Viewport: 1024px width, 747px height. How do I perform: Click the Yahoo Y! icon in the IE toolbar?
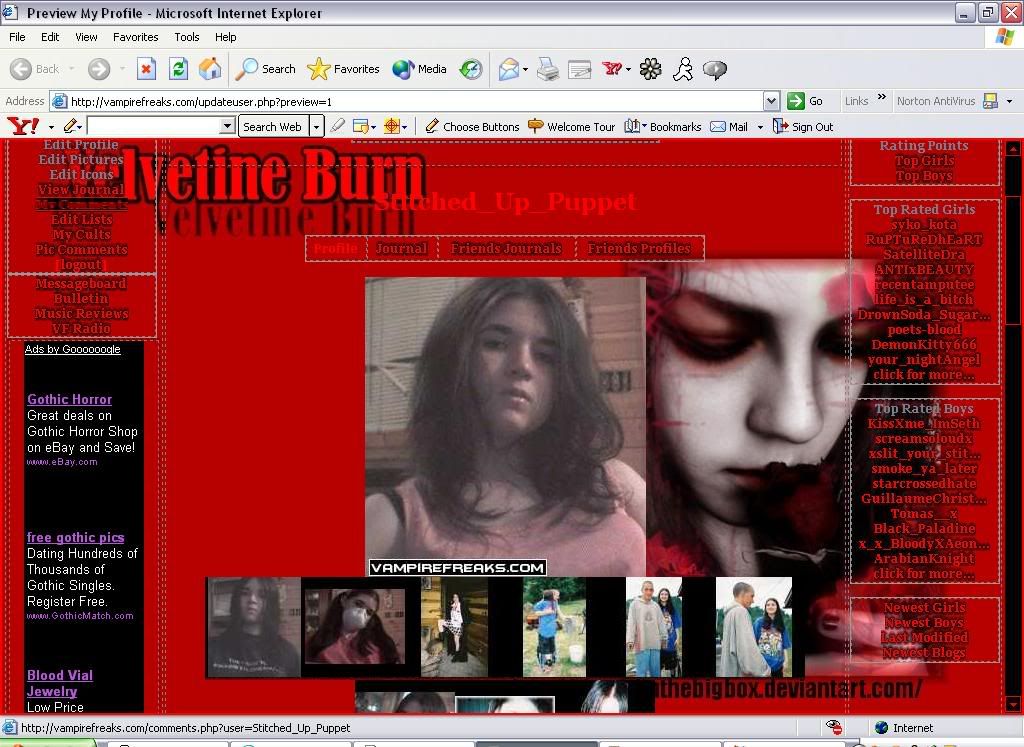point(612,68)
